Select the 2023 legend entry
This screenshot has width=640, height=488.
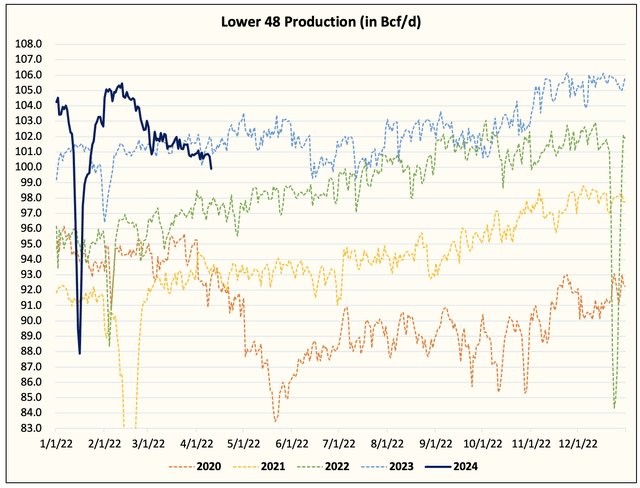pos(387,466)
